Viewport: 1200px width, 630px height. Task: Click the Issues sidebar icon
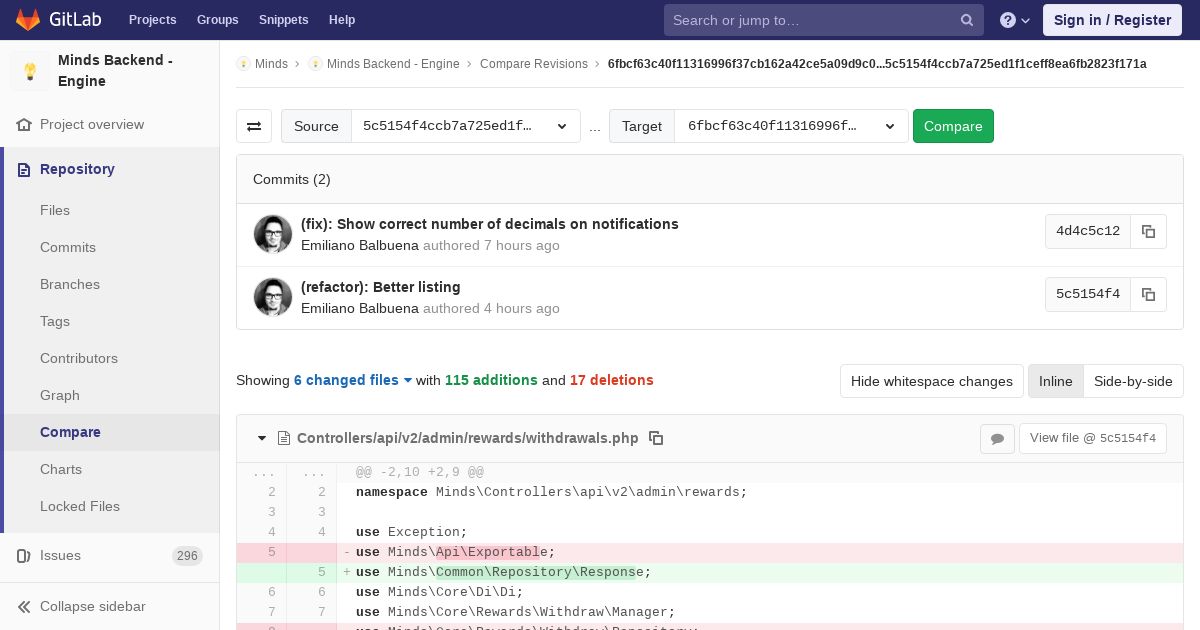click(24, 556)
